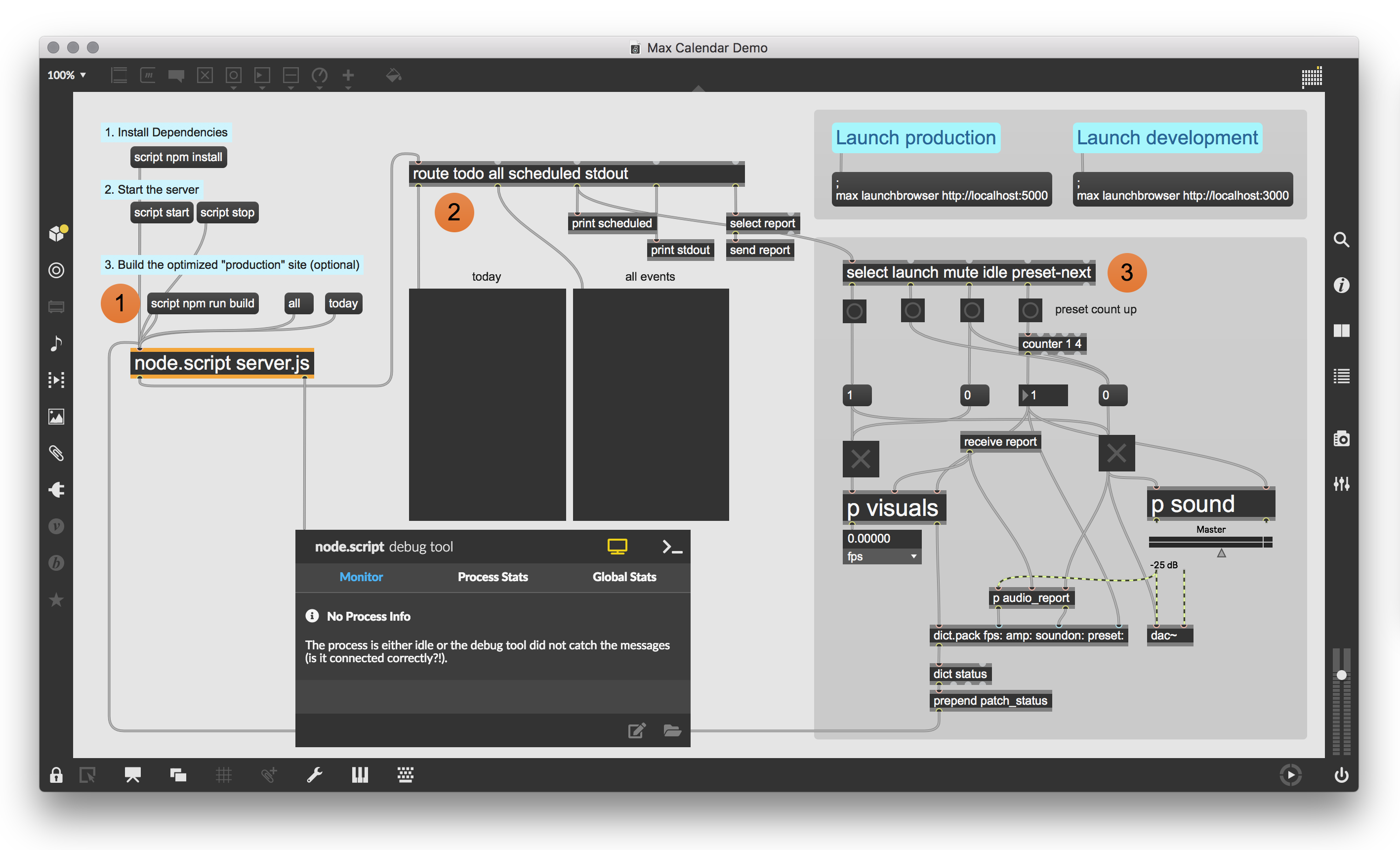Viewport: 1400px width, 850px height.
Task: Click the number box below counter 1 4
Action: pos(1043,395)
